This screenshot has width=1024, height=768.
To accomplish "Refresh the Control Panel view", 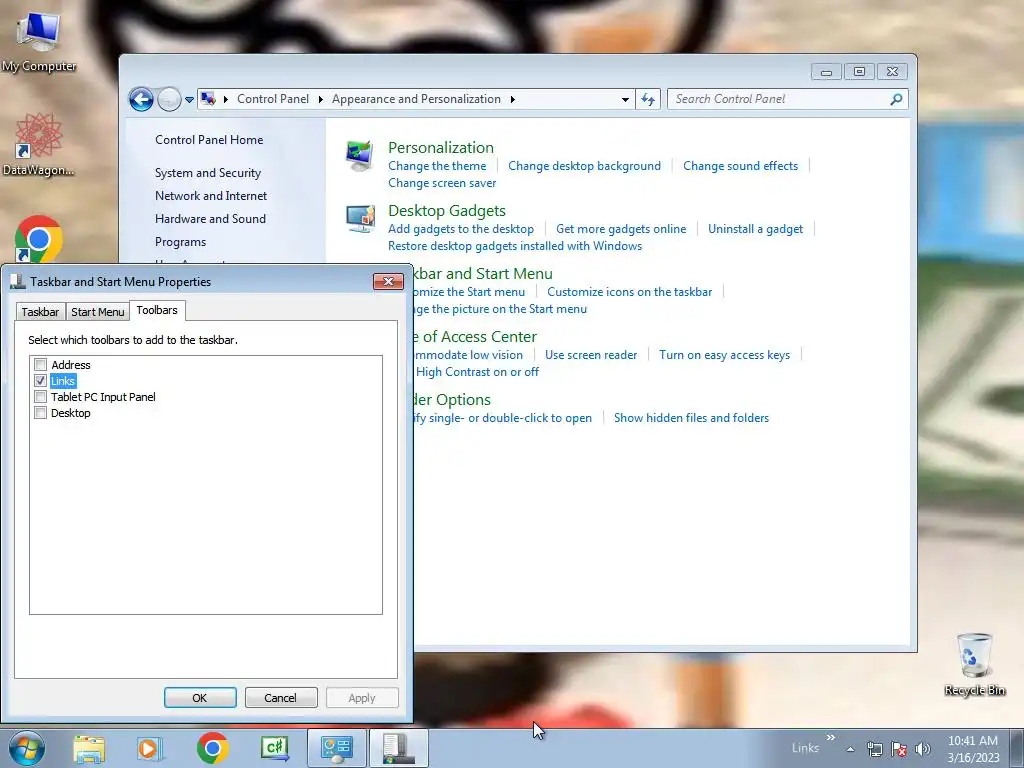I will pos(648,99).
